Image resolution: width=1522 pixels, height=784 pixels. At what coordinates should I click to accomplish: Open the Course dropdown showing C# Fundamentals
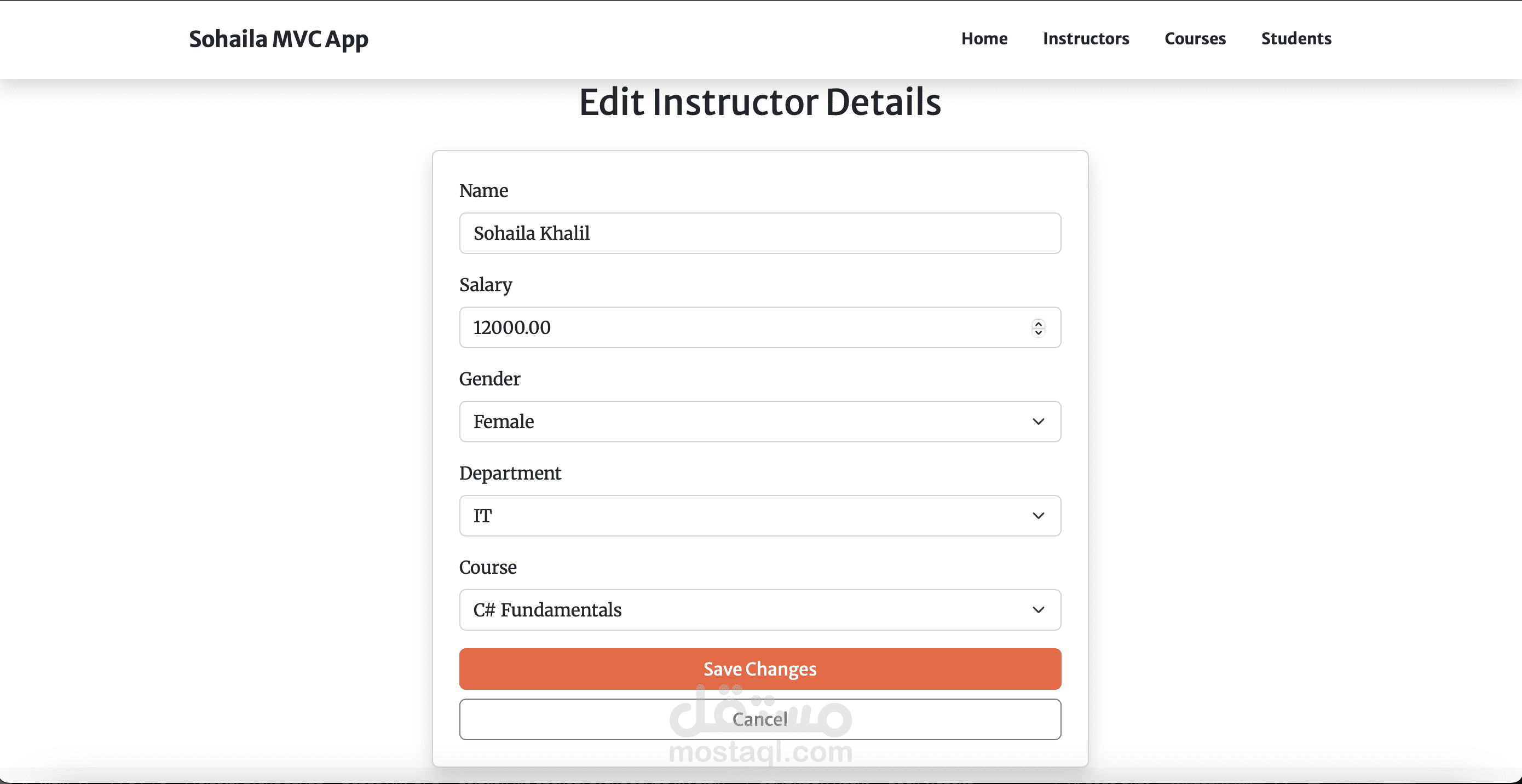[x=759, y=610]
